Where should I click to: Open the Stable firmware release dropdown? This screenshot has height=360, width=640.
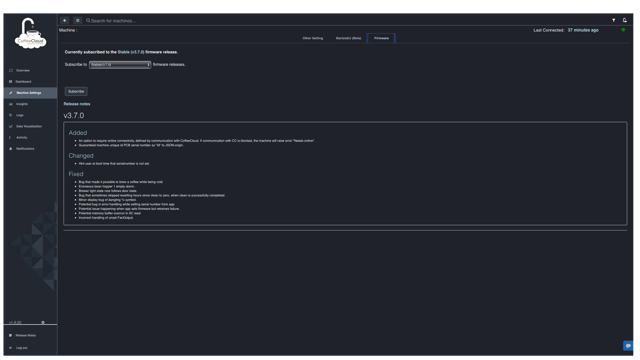[x=120, y=64]
